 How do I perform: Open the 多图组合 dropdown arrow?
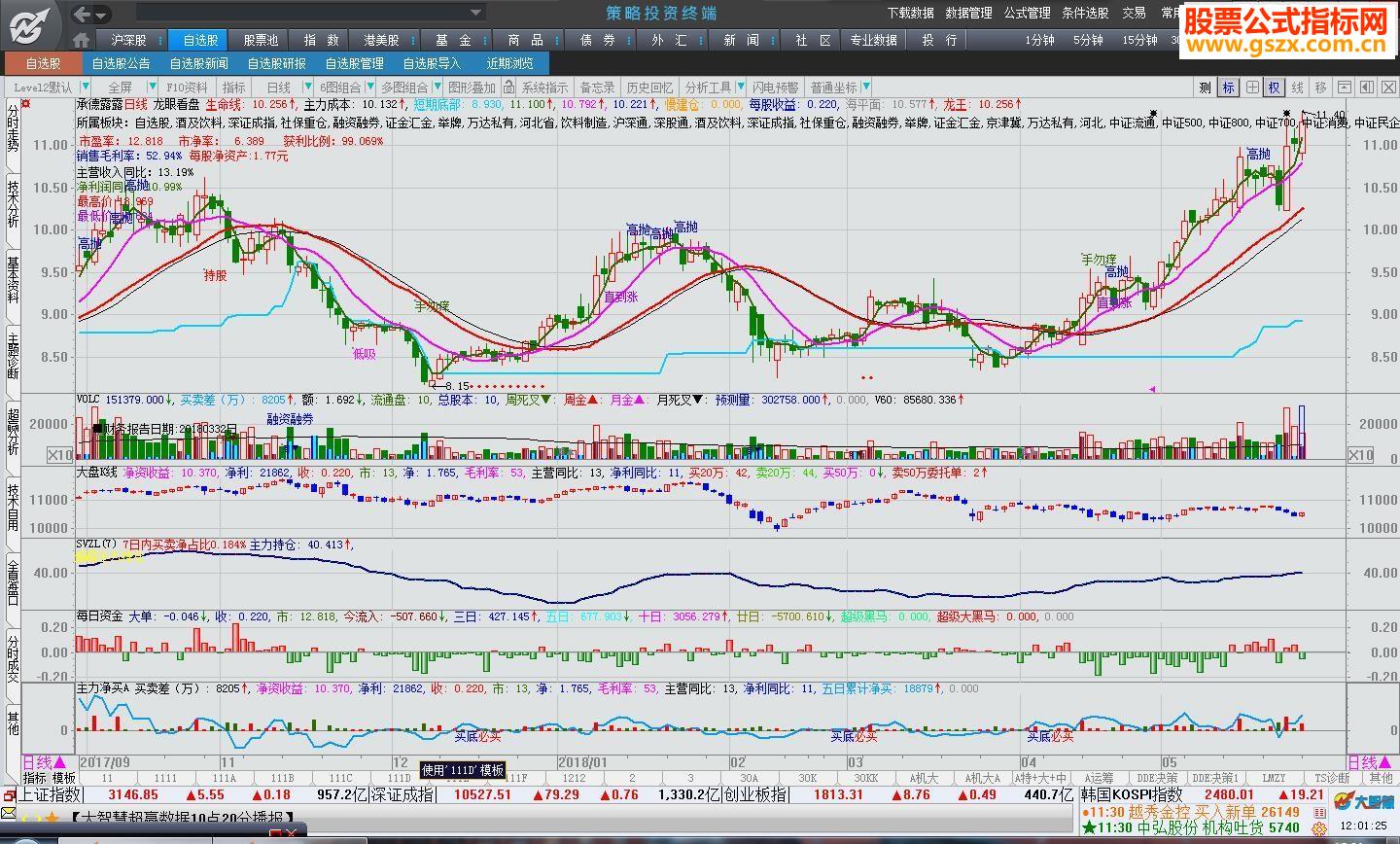tap(436, 88)
